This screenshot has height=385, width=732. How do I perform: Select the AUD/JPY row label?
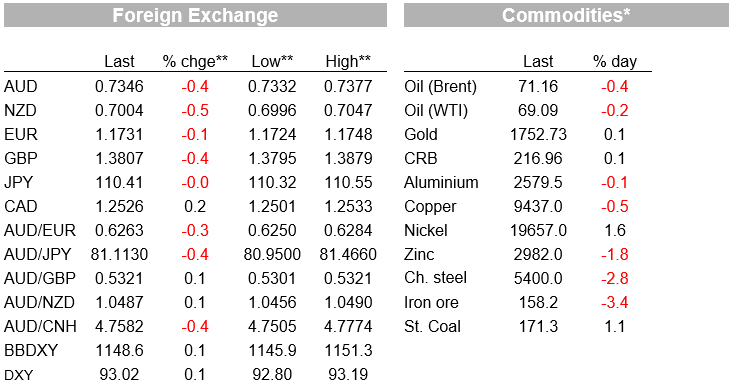[x=37, y=254]
